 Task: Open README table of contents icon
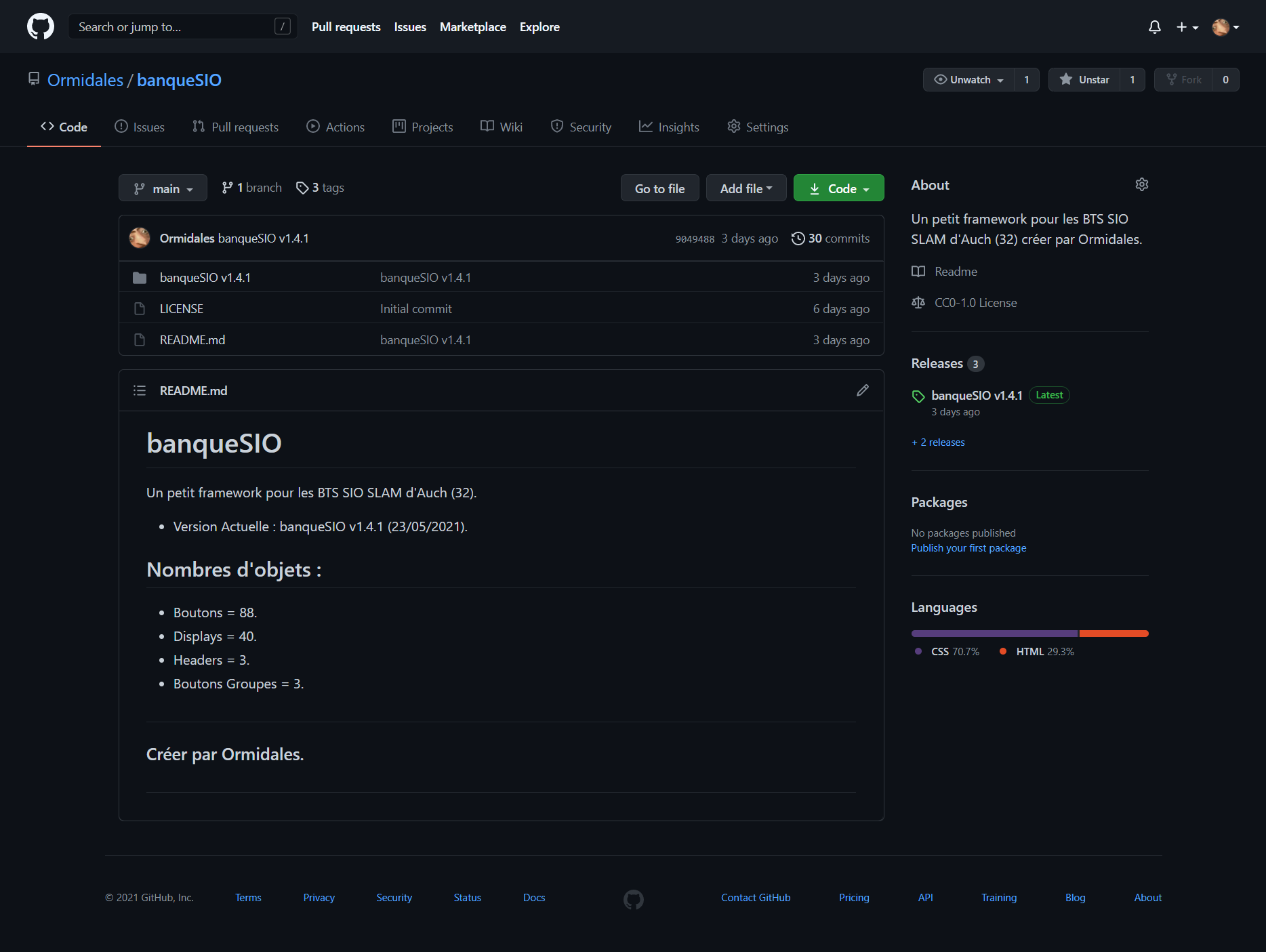(x=140, y=390)
